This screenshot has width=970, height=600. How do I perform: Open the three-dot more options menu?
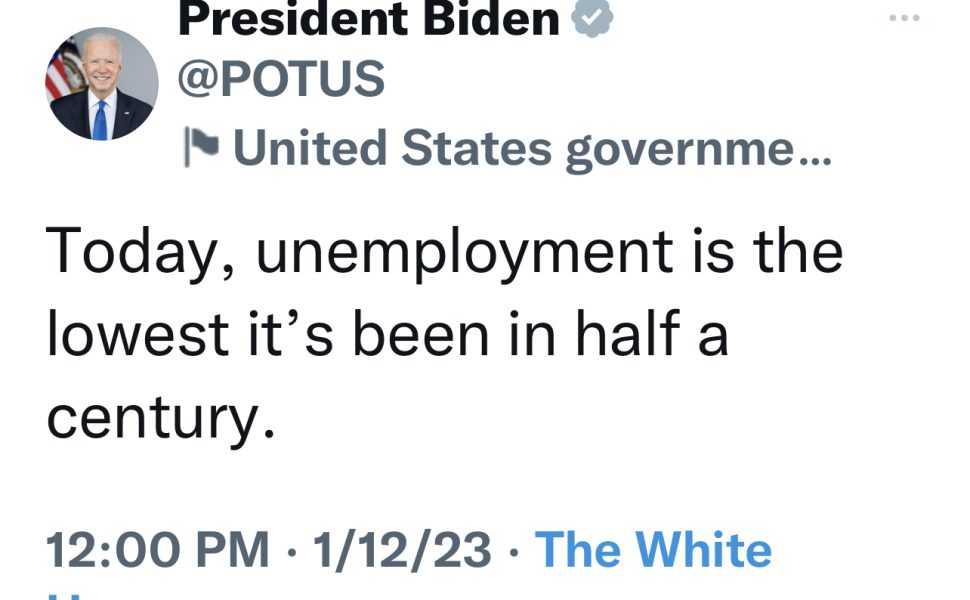coord(904,18)
